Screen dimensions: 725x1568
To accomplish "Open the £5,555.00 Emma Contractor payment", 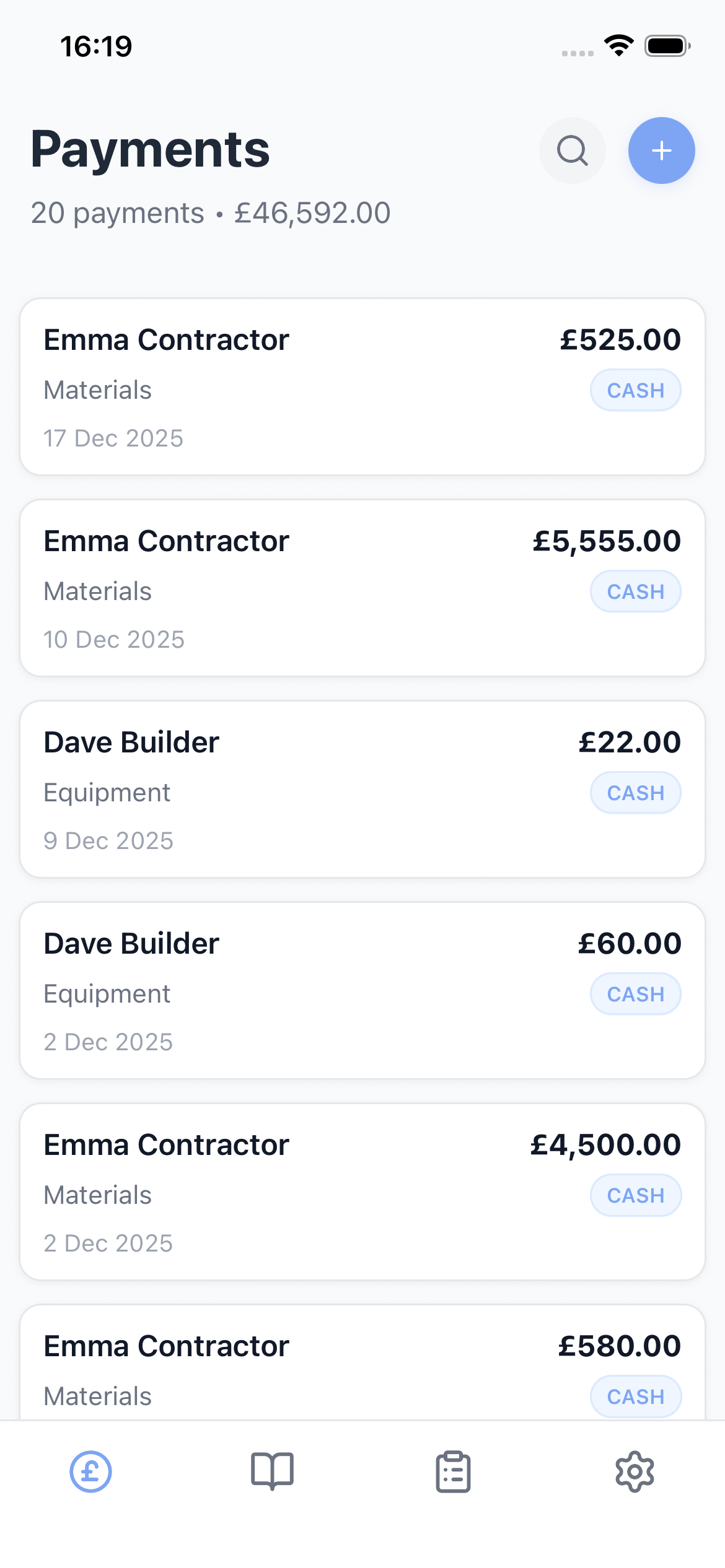I will [310, 588].
